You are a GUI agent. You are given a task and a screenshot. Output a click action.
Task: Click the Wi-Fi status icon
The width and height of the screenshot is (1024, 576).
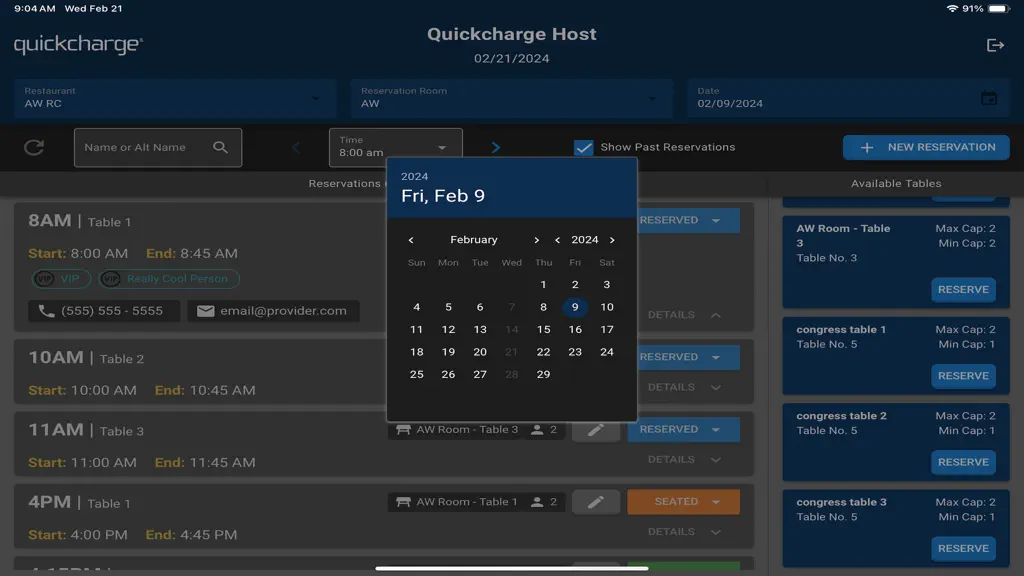point(952,8)
